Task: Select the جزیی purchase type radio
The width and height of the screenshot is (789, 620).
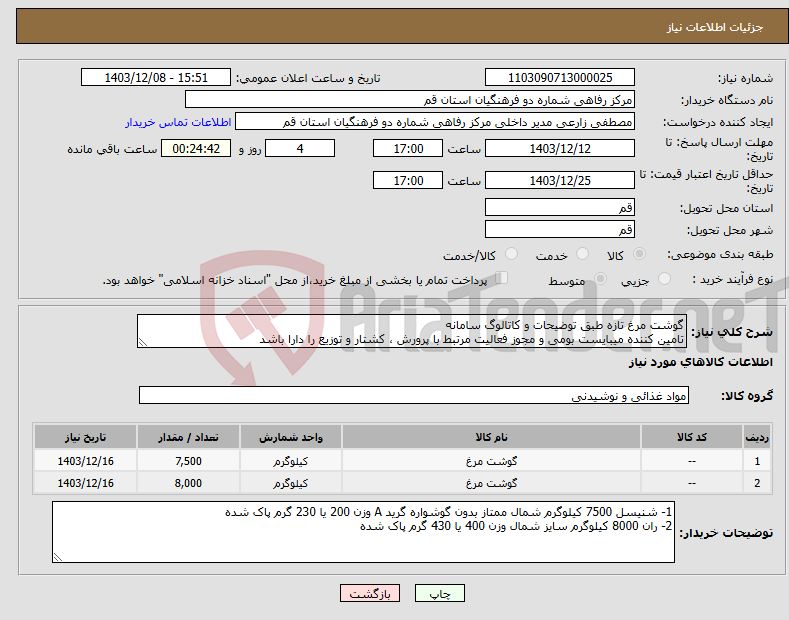Action: (664, 279)
